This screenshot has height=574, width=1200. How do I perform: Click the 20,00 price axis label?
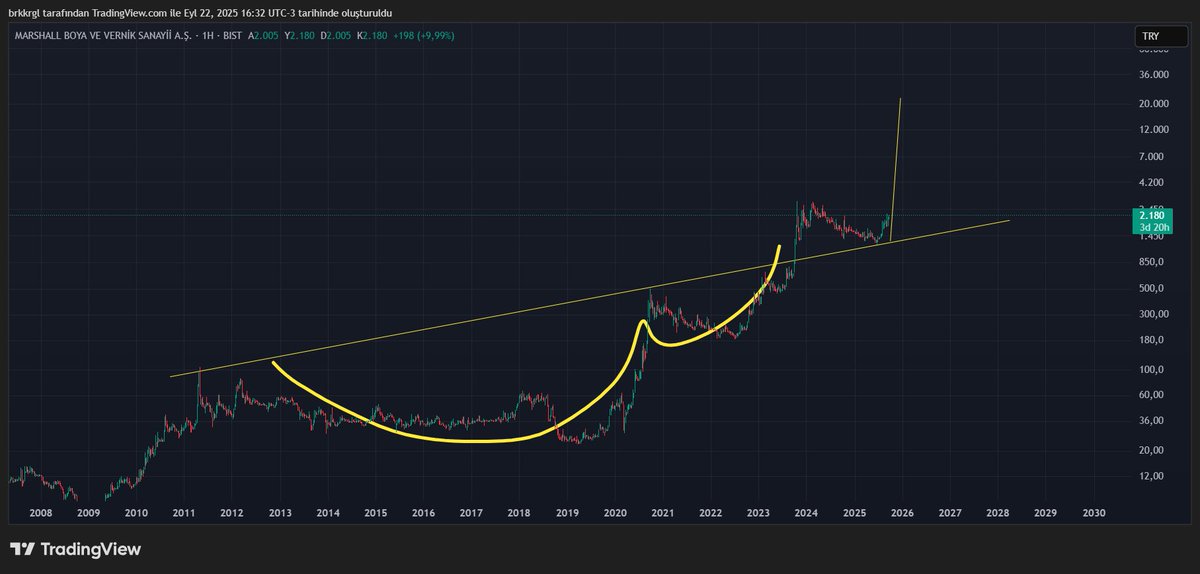coord(1153,450)
